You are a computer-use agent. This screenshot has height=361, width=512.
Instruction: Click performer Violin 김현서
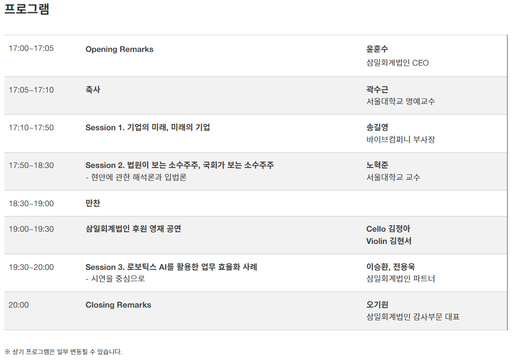(389, 241)
